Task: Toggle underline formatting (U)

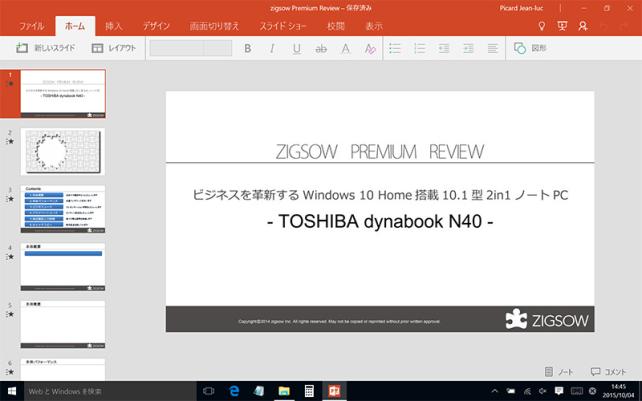Action: [x=296, y=49]
